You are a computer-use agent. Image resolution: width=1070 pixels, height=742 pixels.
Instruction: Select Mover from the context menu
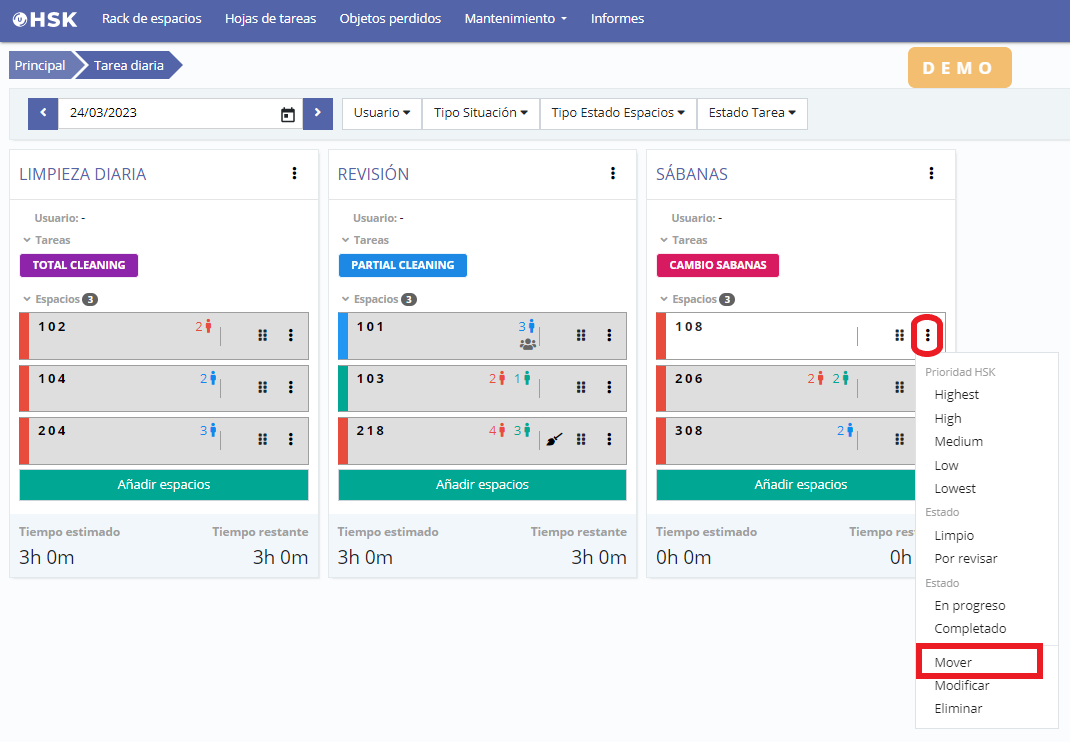[953, 662]
